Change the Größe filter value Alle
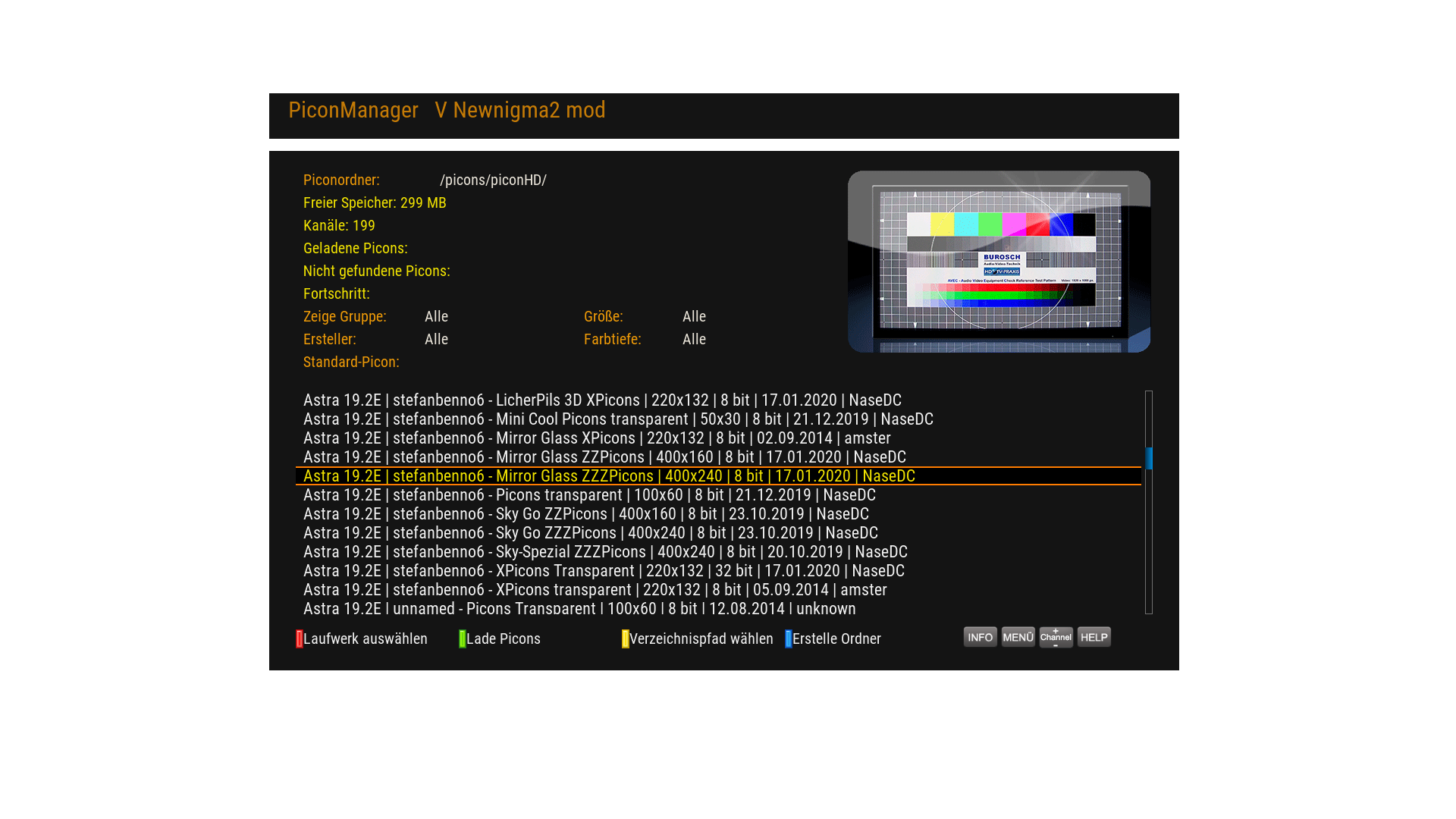The image size is (1456, 819). coord(694,316)
